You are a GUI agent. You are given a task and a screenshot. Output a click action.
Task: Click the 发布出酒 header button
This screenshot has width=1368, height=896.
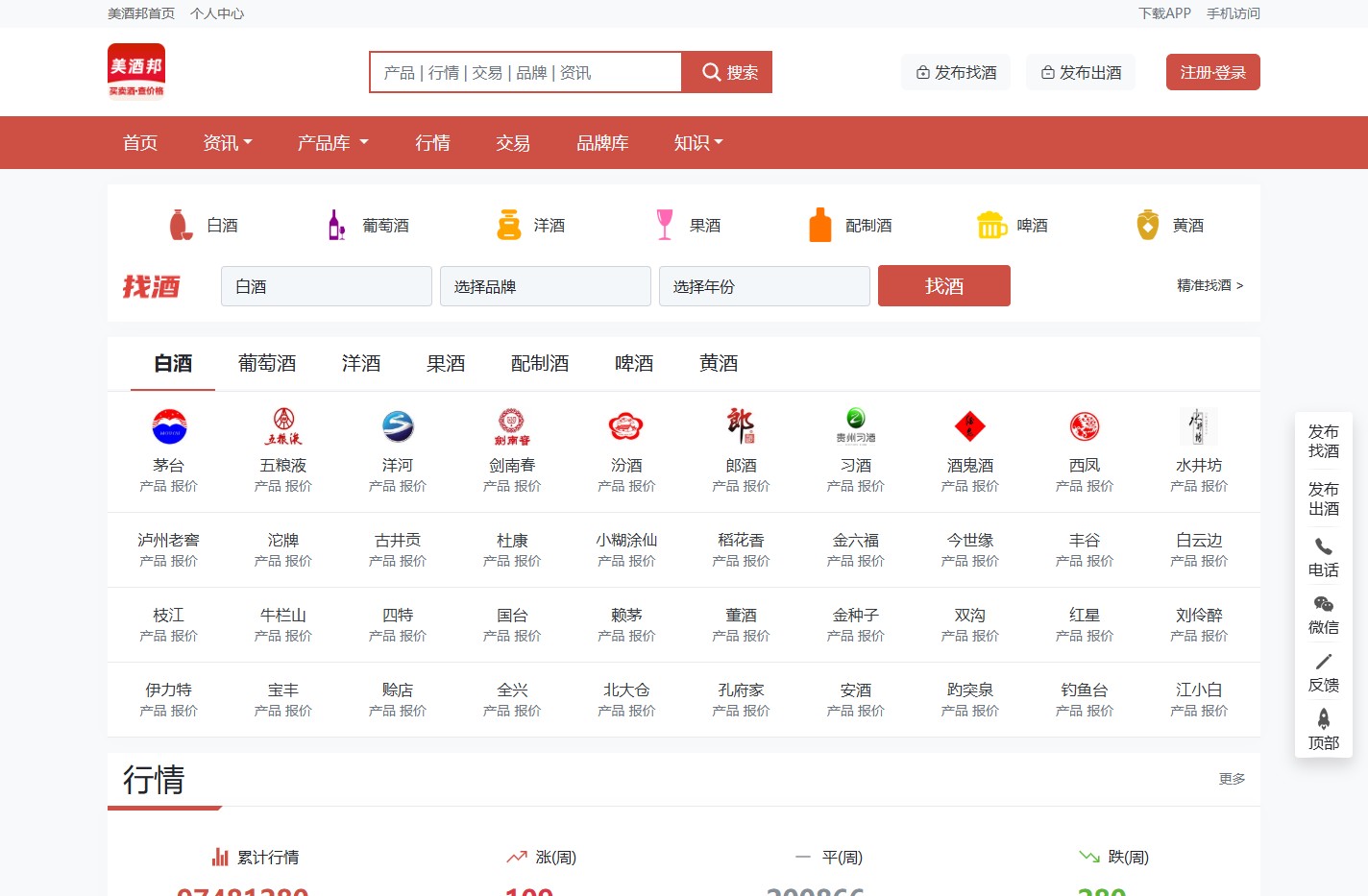1081,72
